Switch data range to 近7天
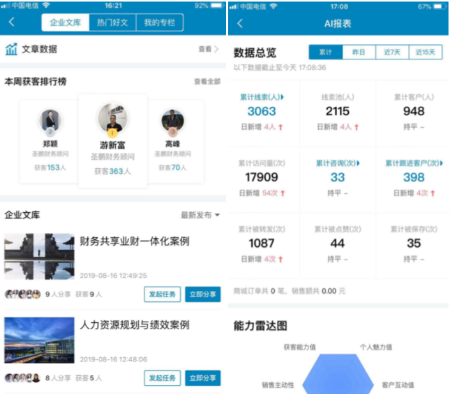 [x=392, y=52]
